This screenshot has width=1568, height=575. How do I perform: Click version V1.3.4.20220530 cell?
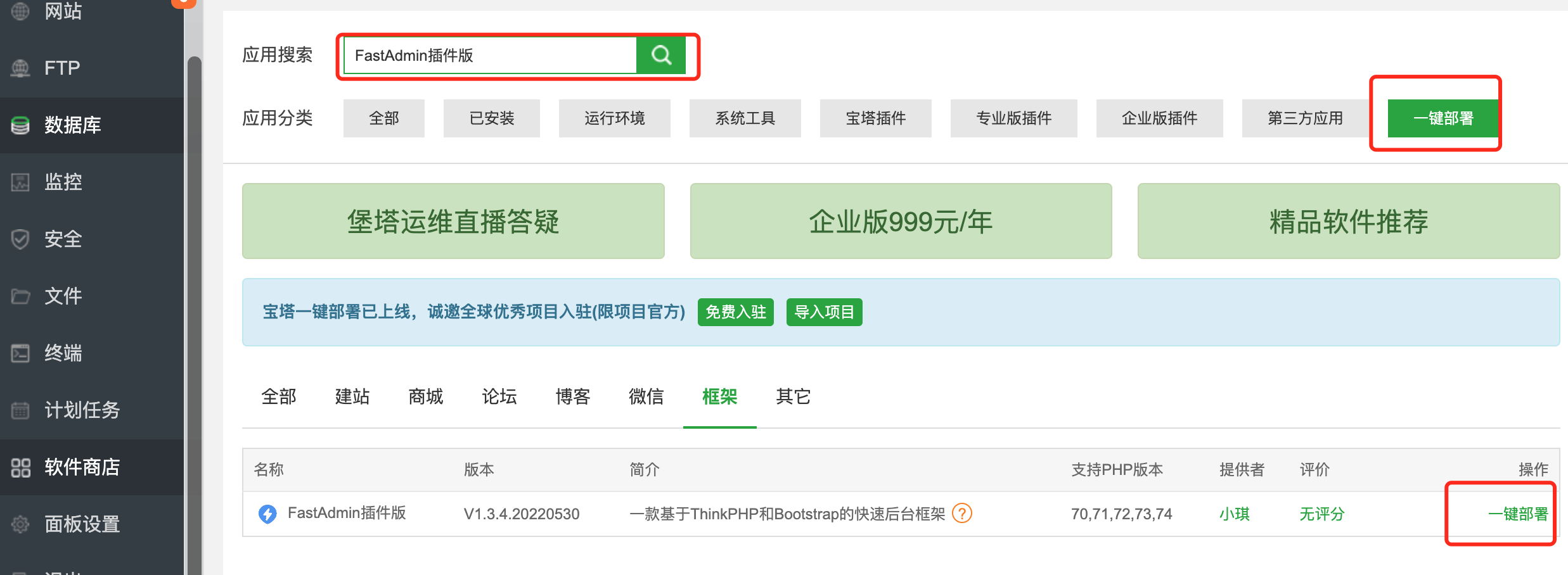click(x=522, y=514)
